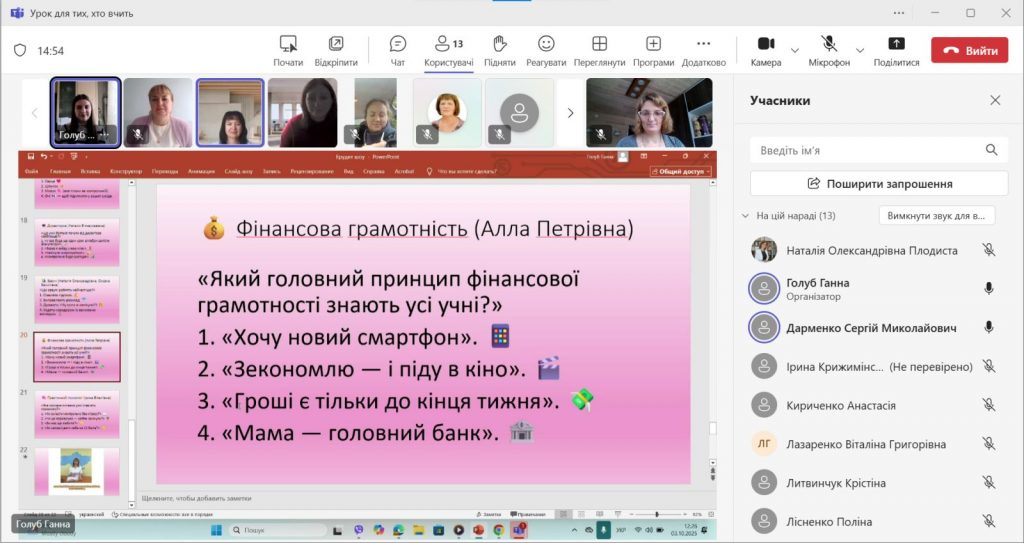
Task: Click the 'Введіть ім'я' search field
Action: [x=868, y=150]
